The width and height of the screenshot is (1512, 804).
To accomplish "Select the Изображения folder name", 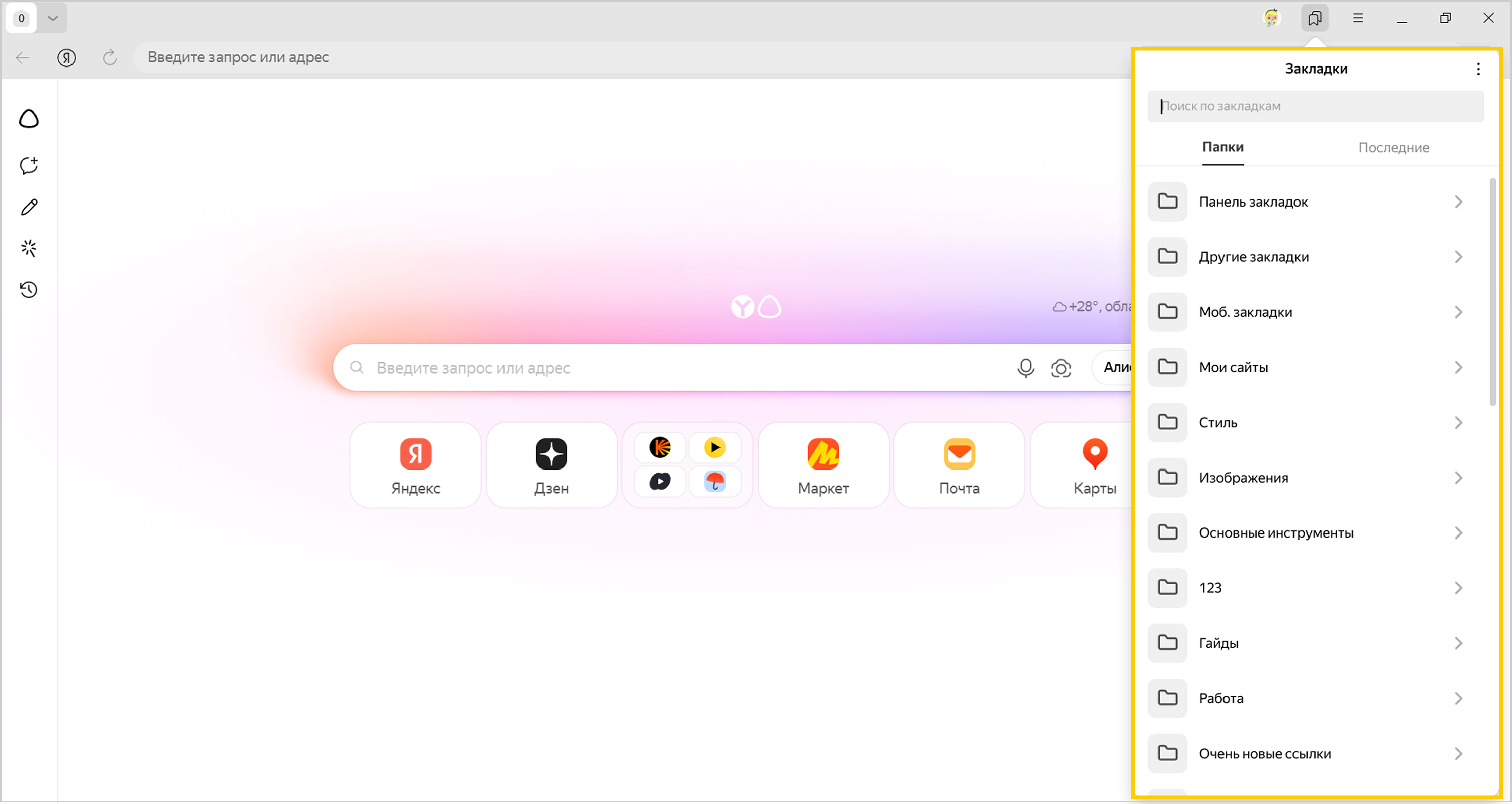I will [1243, 478].
